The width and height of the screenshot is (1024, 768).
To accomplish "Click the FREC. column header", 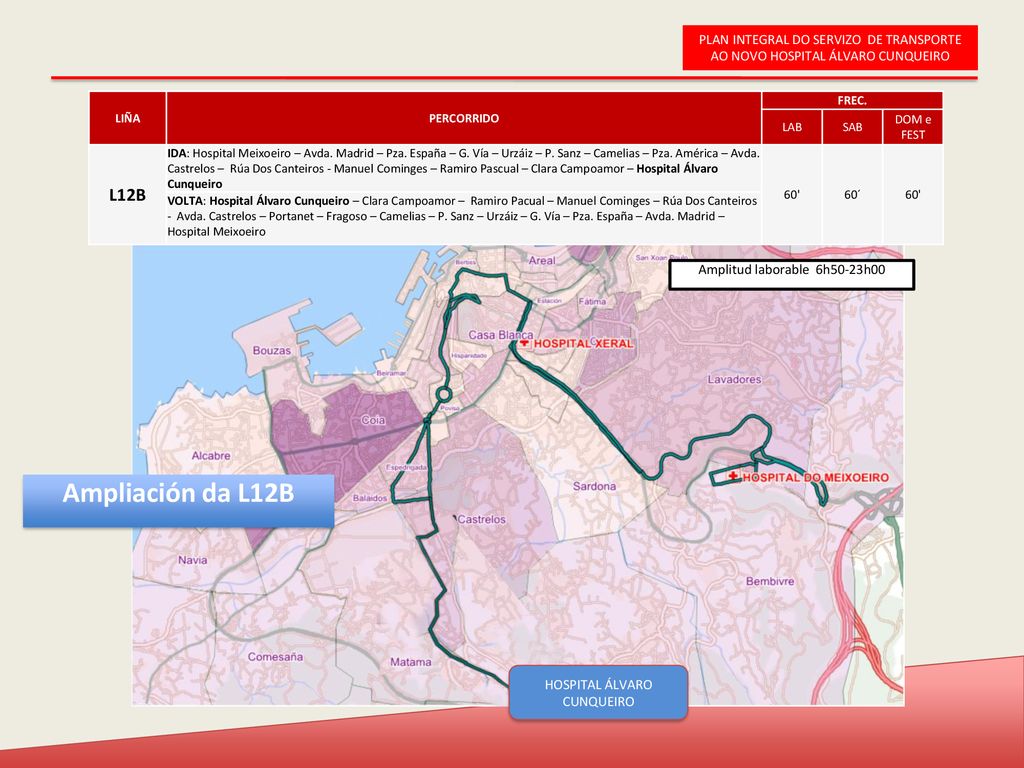I will tap(852, 101).
